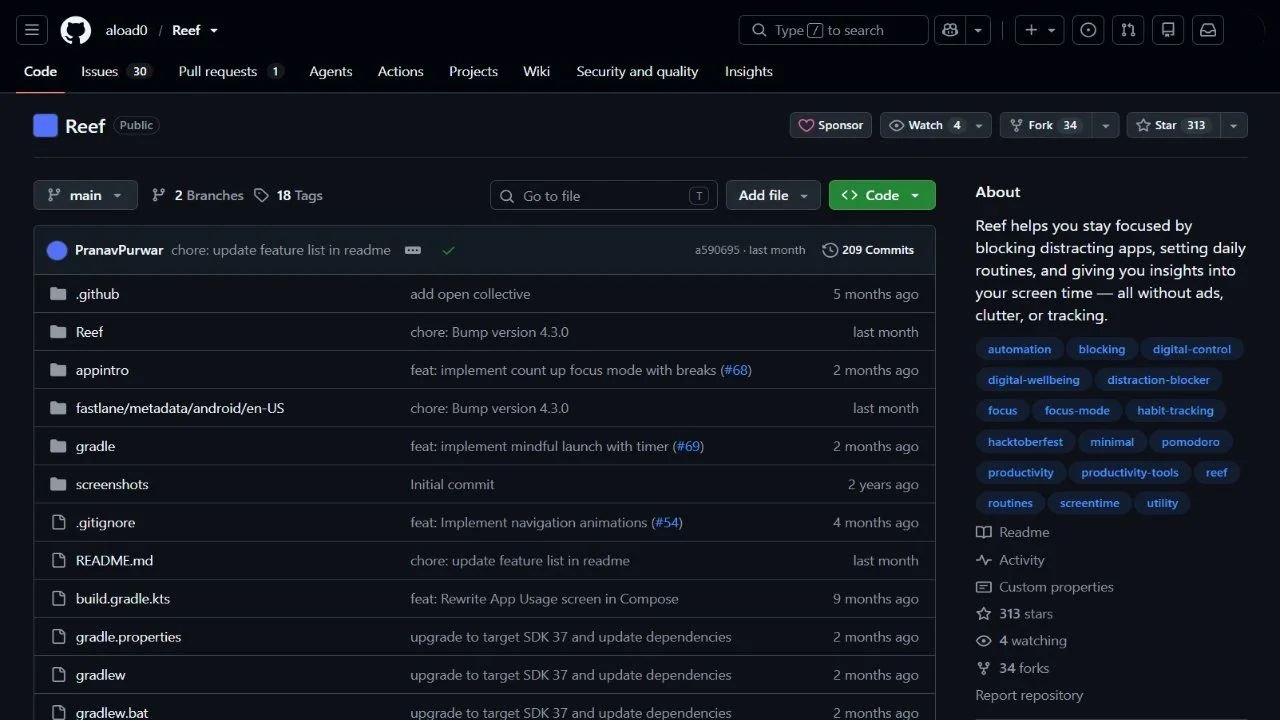Open the issues inbox icon in header
Image resolution: width=1280 pixels, height=720 pixels.
coord(1089,30)
